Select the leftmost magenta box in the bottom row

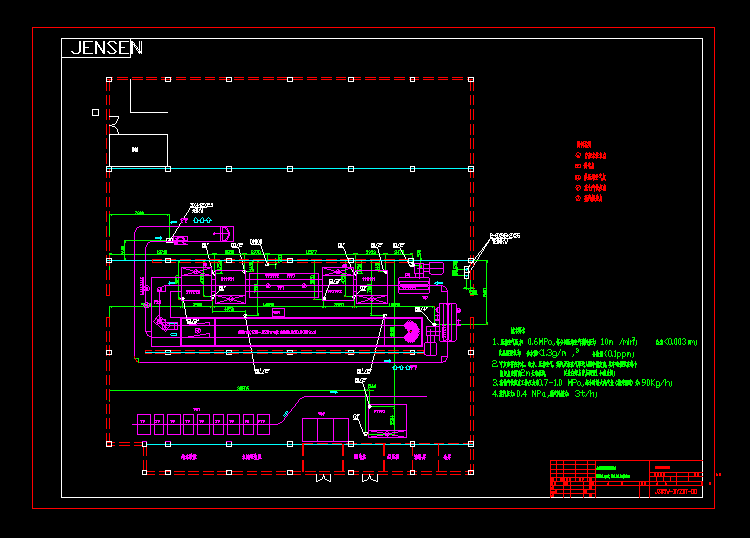pos(144,425)
